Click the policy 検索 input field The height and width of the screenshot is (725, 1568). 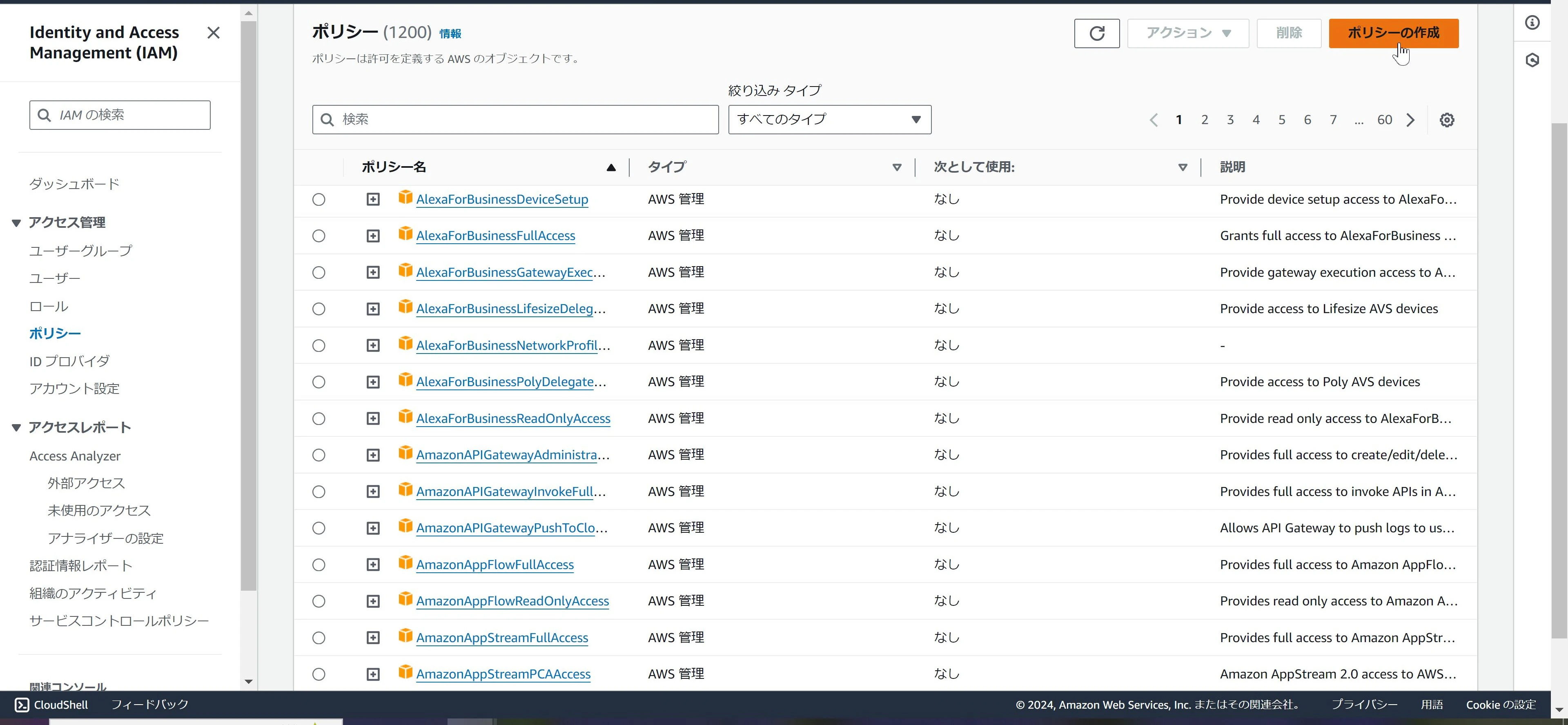(516, 119)
